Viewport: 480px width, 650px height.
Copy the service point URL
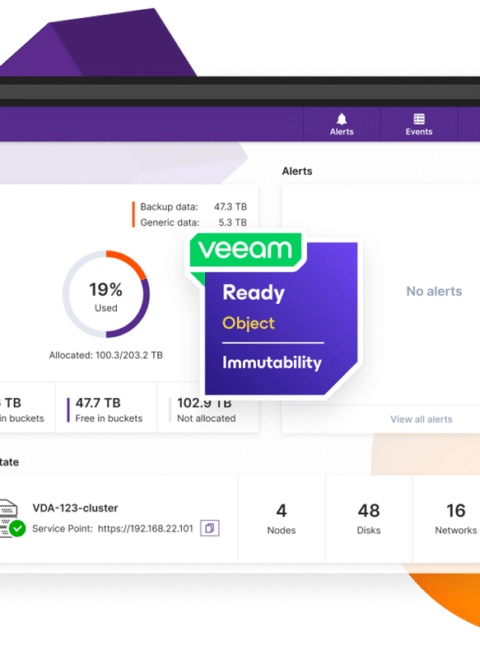point(210,528)
